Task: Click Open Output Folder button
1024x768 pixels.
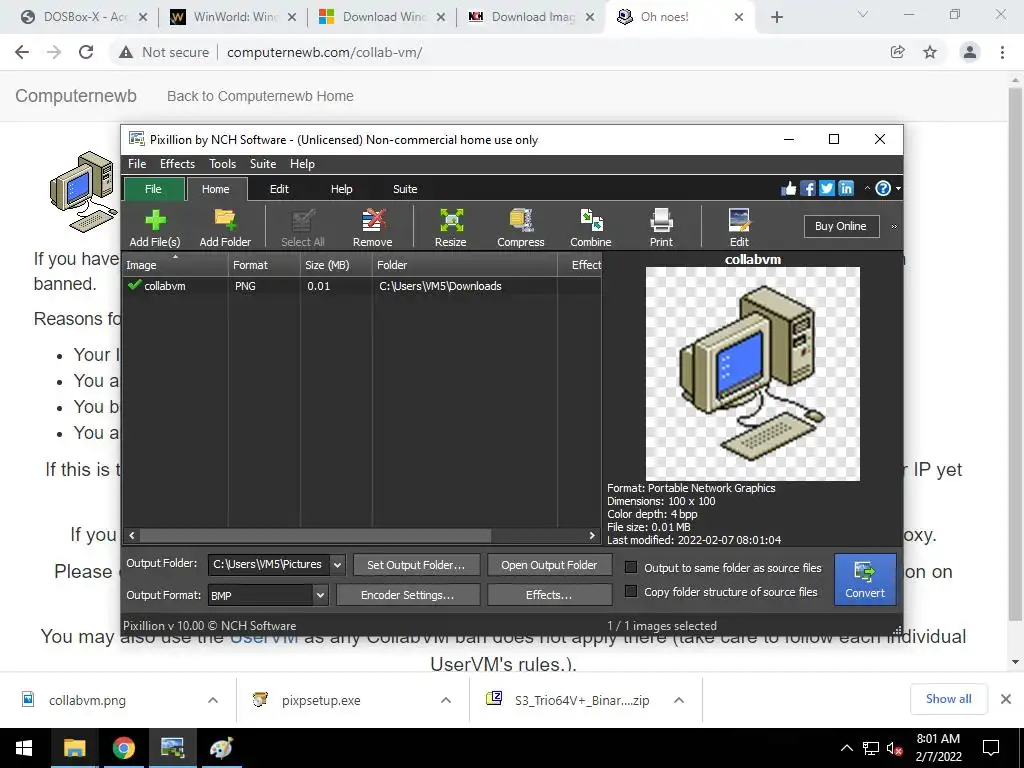Action: [549, 565]
